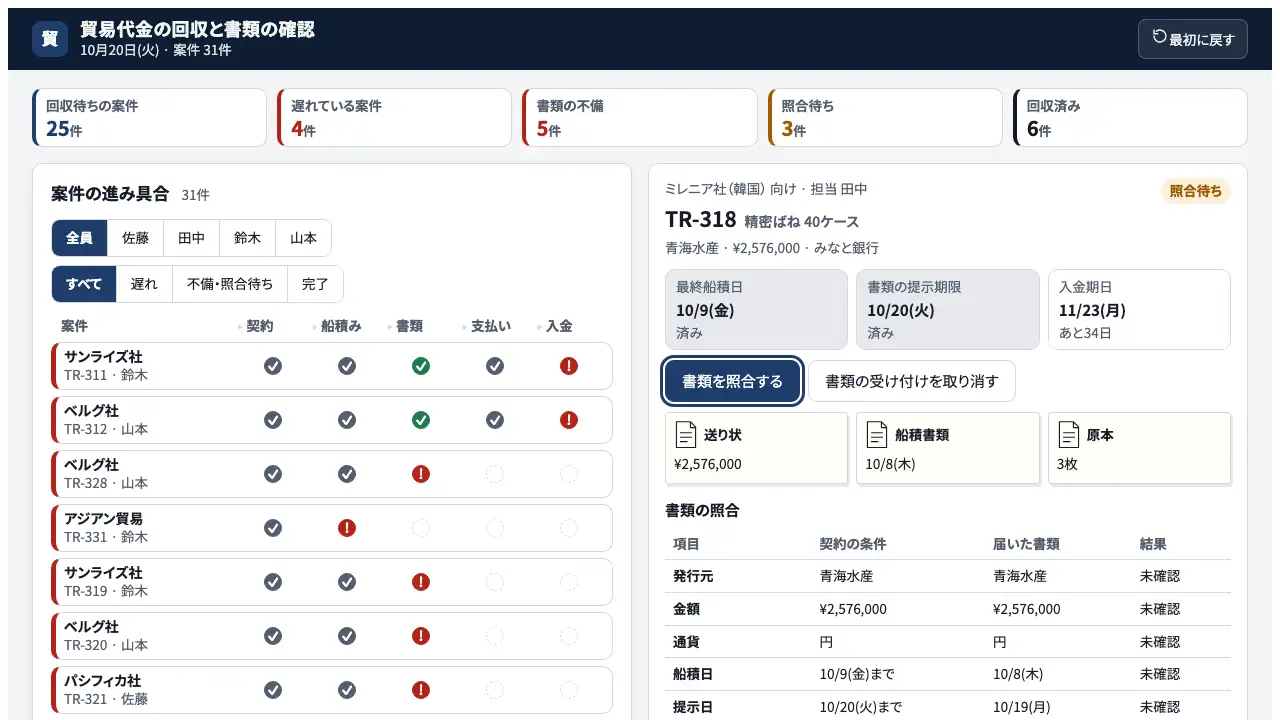Click green check icon in TR-312 書類 column
Viewport: 1280px width, 720px height.
pos(421,420)
